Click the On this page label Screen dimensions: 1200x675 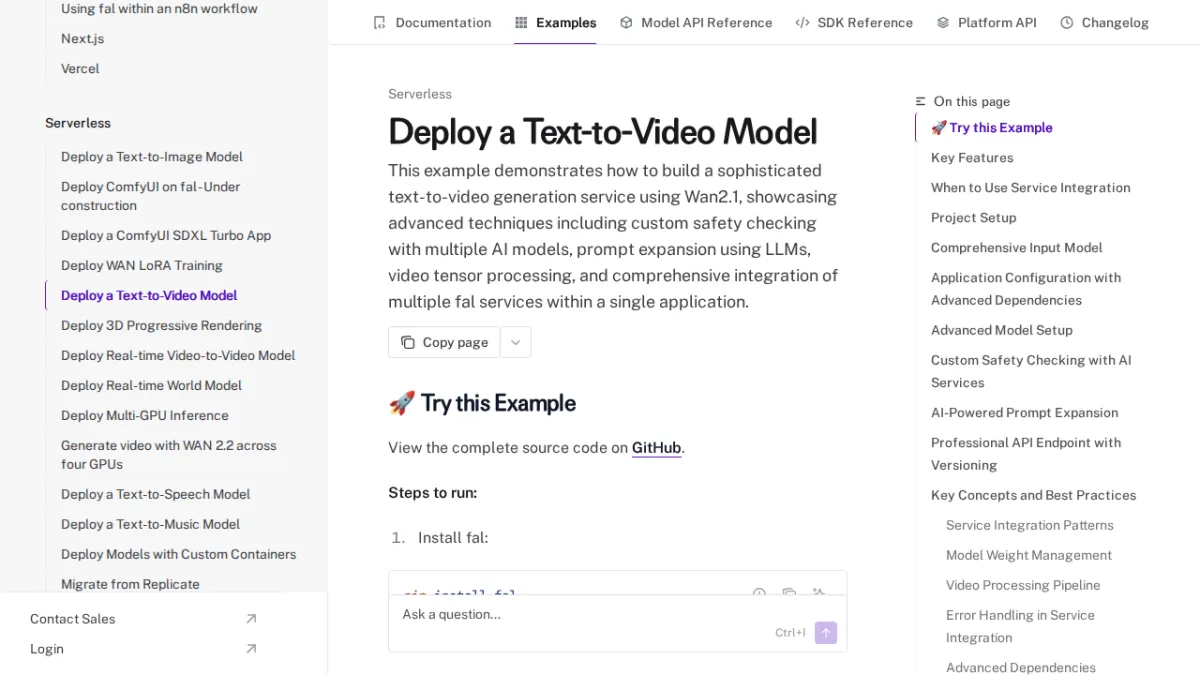(x=971, y=101)
